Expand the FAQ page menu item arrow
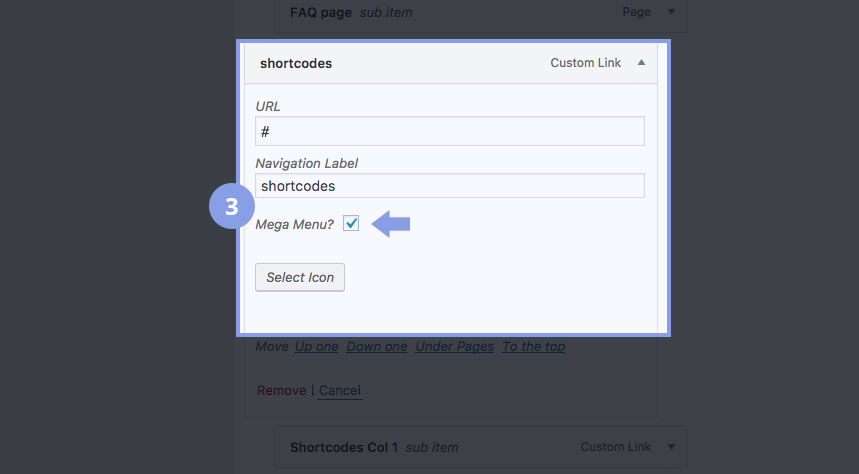The image size is (859, 474). [x=671, y=12]
